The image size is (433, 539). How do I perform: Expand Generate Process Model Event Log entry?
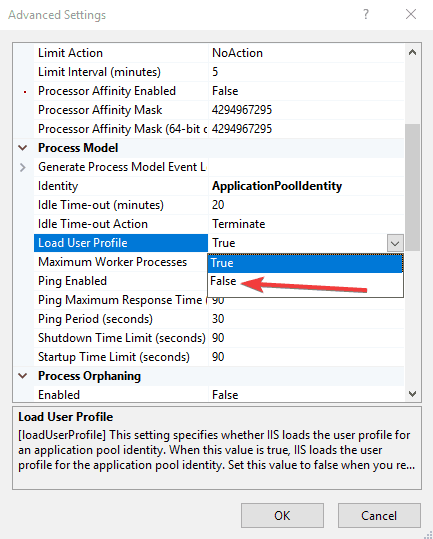coord(23,167)
